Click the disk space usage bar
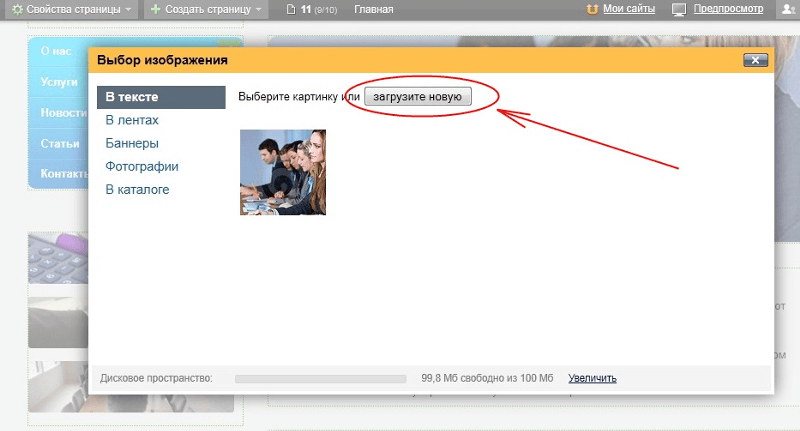This screenshot has width=800, height=431. pyautogui.click(x=320, y=379)
